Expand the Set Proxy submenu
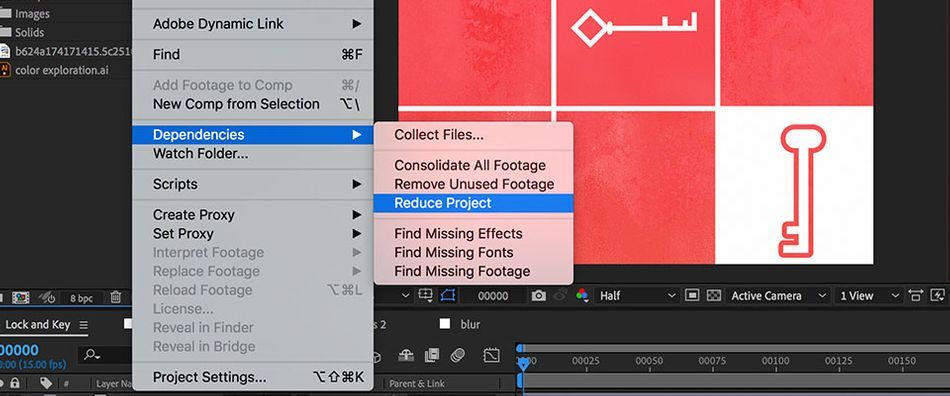Image resolution: width=950 pixels, height=396 pixels. [x=253, y=234]
